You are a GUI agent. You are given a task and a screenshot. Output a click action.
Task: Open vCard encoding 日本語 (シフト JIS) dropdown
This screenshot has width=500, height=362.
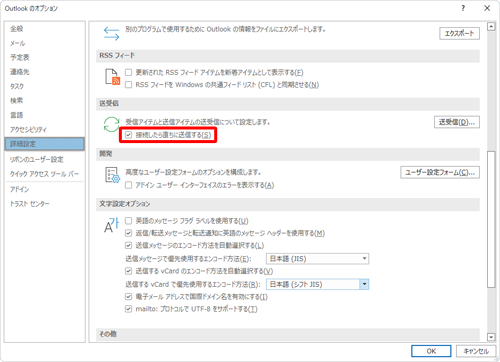[x=317, y=284]
